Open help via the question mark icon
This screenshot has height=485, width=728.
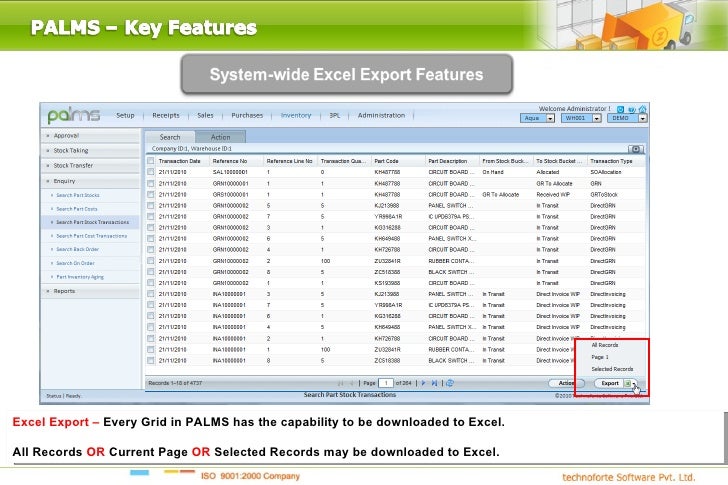coord(631,109)
